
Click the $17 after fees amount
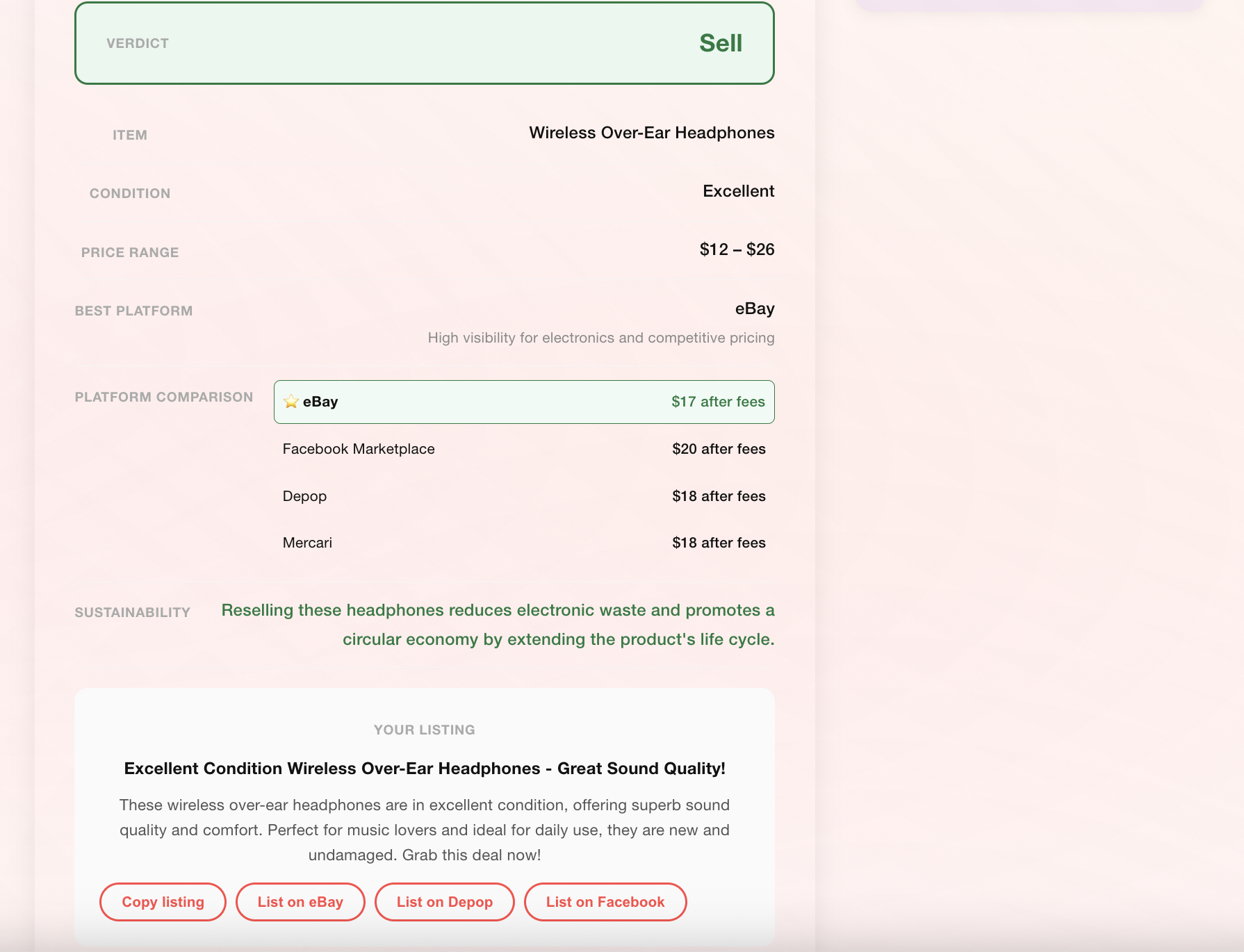pos(718,402)
